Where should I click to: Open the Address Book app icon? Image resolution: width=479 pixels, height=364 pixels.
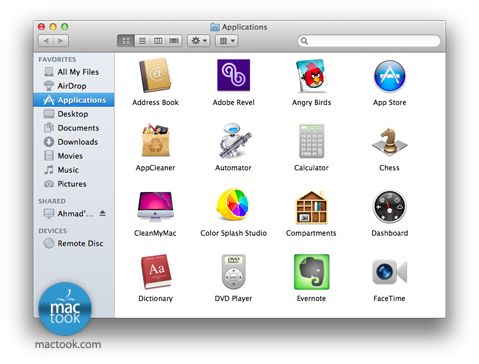155,76
